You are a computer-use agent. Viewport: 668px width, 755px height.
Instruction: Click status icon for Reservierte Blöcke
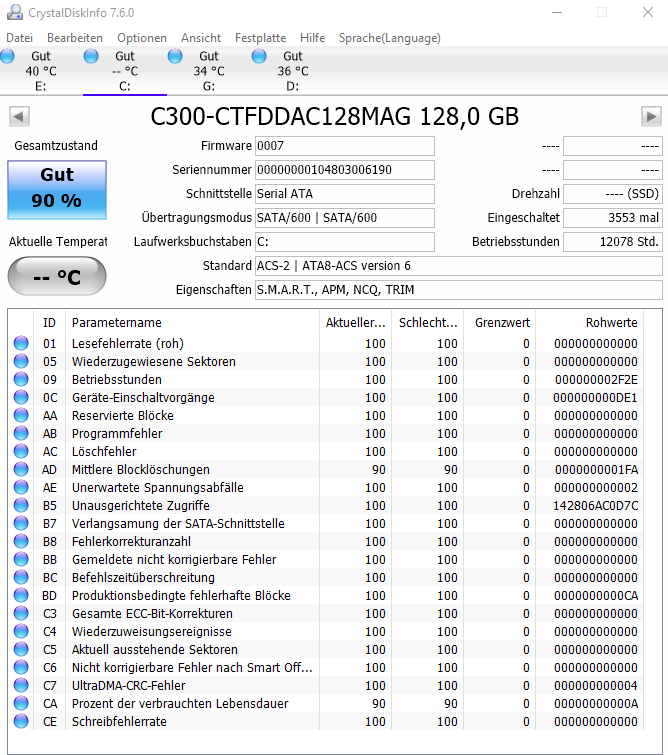pyautogui.click(x=21, y=415)
